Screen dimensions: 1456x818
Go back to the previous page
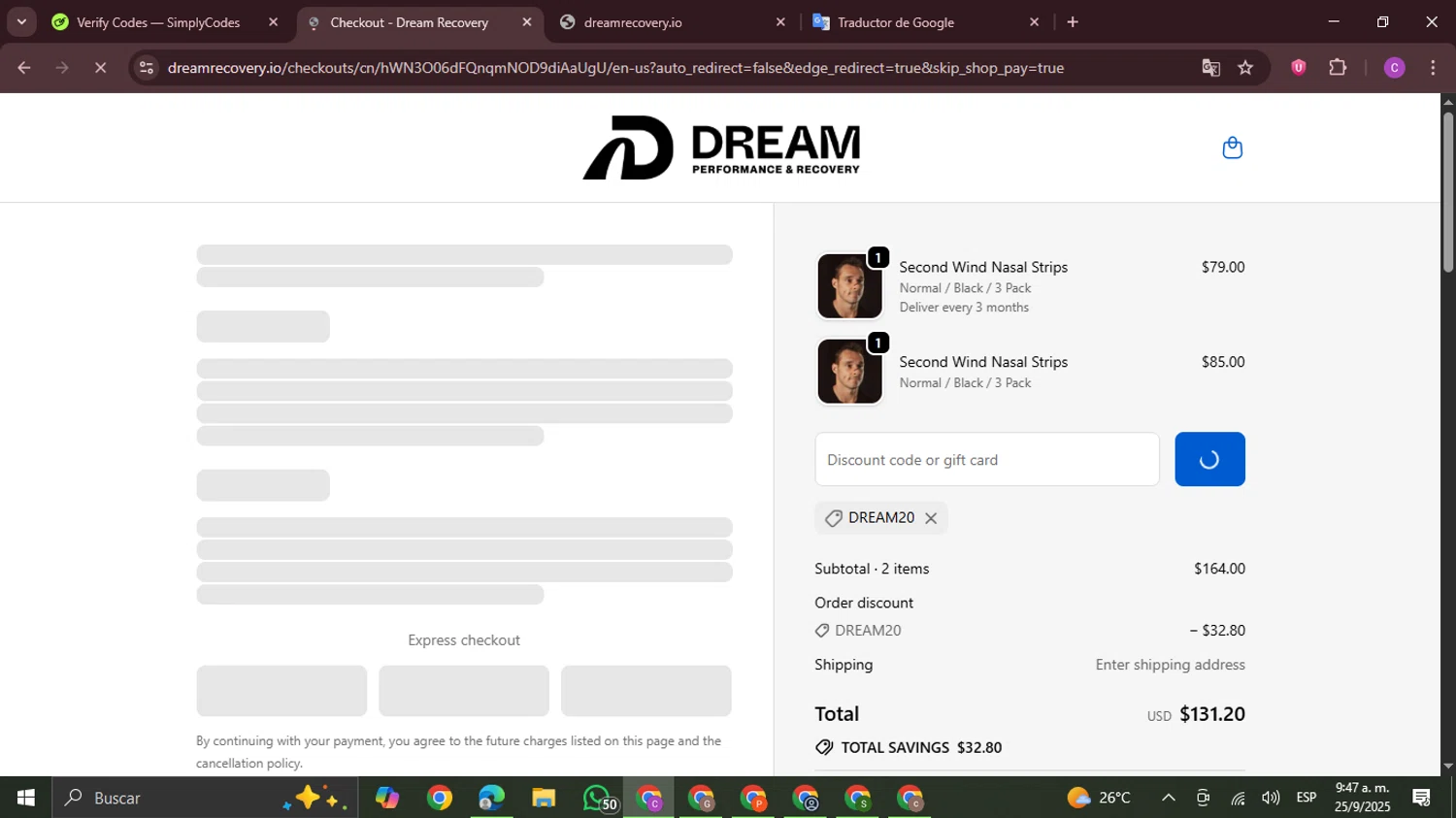(24, 68)
